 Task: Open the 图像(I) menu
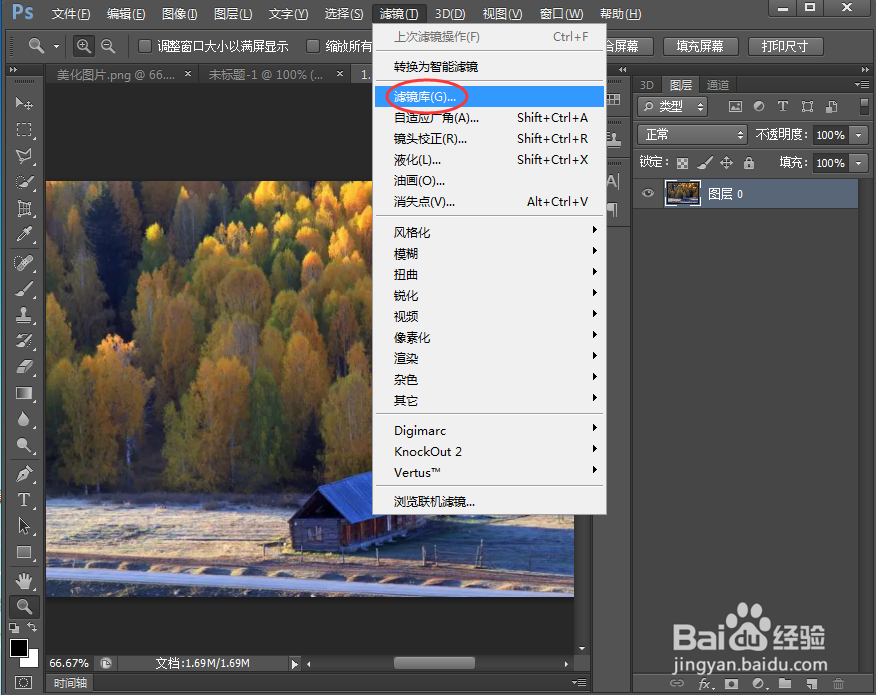point(179,13)
